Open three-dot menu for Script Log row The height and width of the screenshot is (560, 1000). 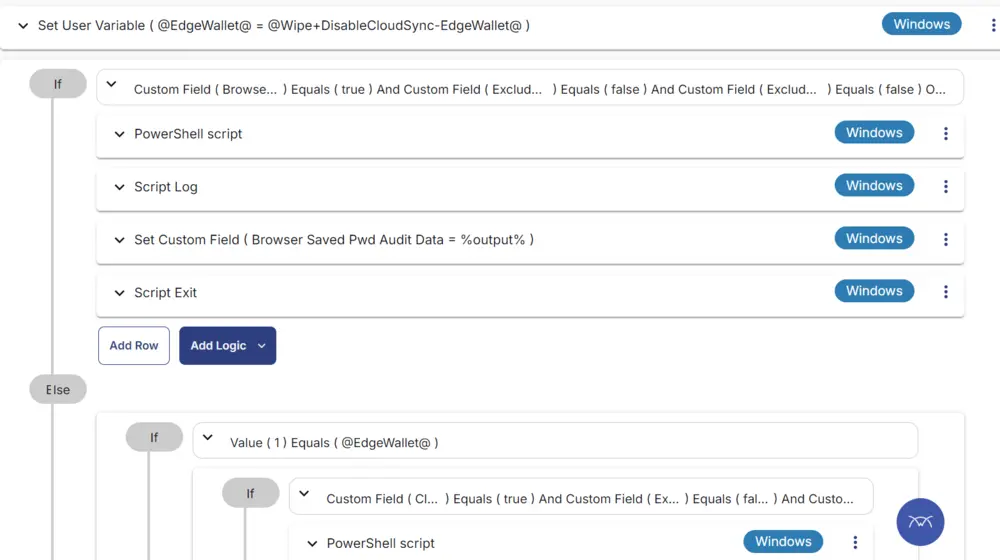pos(946,186)
